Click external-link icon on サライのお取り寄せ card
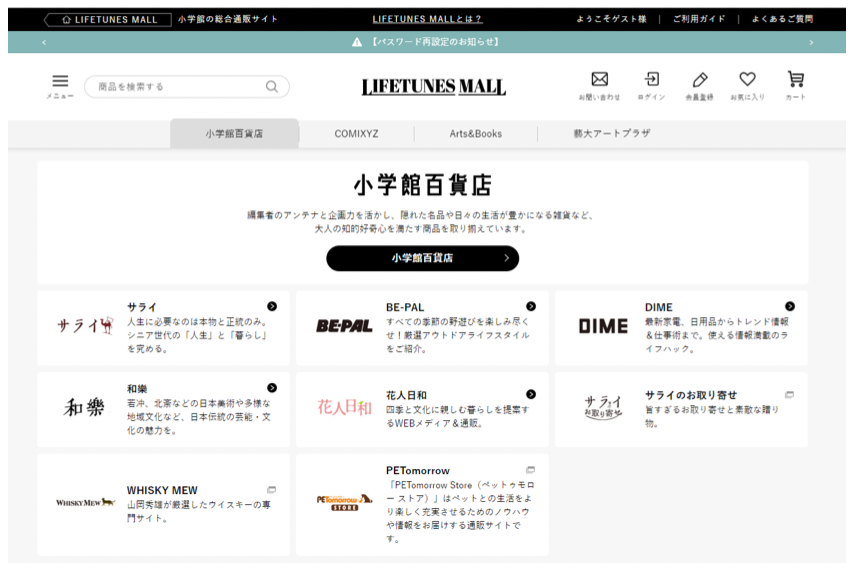The width and height of the screenshot is (856, 571). point(789,394)
